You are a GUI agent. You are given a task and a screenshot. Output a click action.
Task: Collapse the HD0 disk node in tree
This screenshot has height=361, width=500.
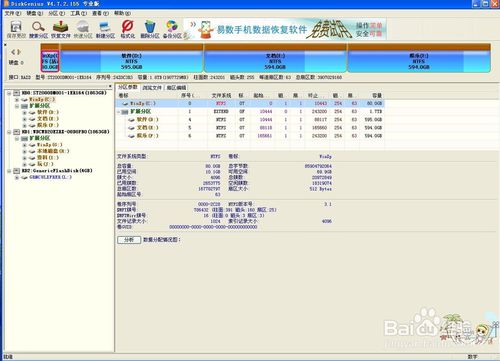(9, 93)
